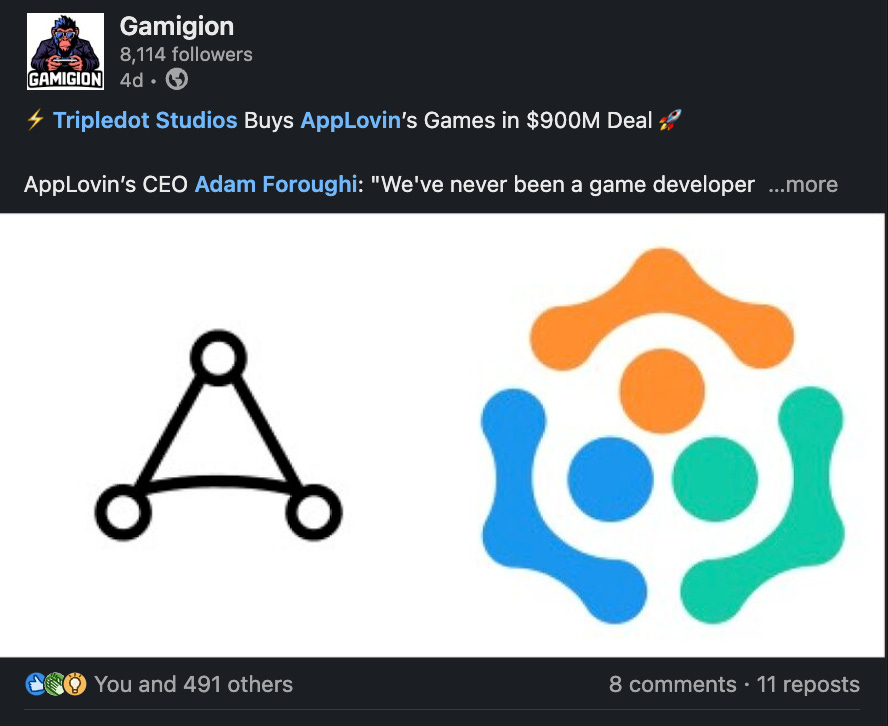This screenshot has height=726, width=888.
Task: Click the black AppLovin triangle logo
Action: pyautogui.click(x=218, y=435)
